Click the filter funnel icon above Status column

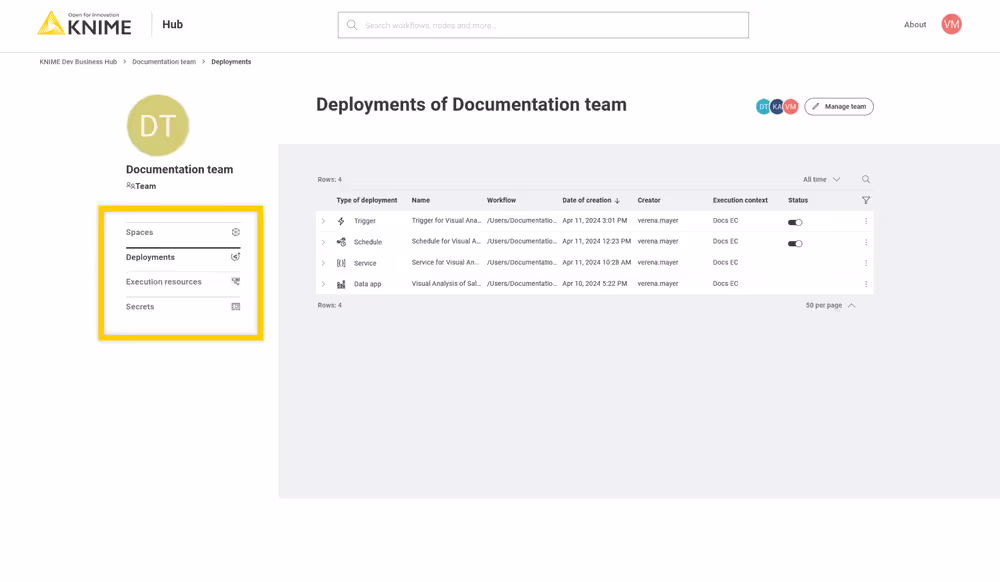click(x=866, y=200)
